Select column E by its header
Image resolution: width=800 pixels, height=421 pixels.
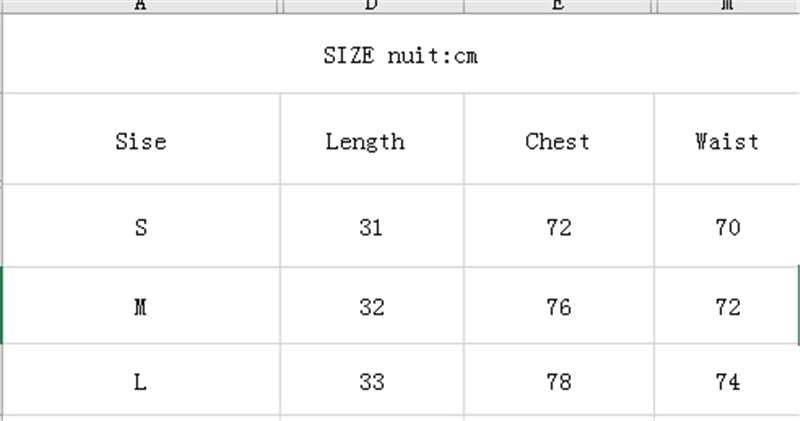point(559,5)
